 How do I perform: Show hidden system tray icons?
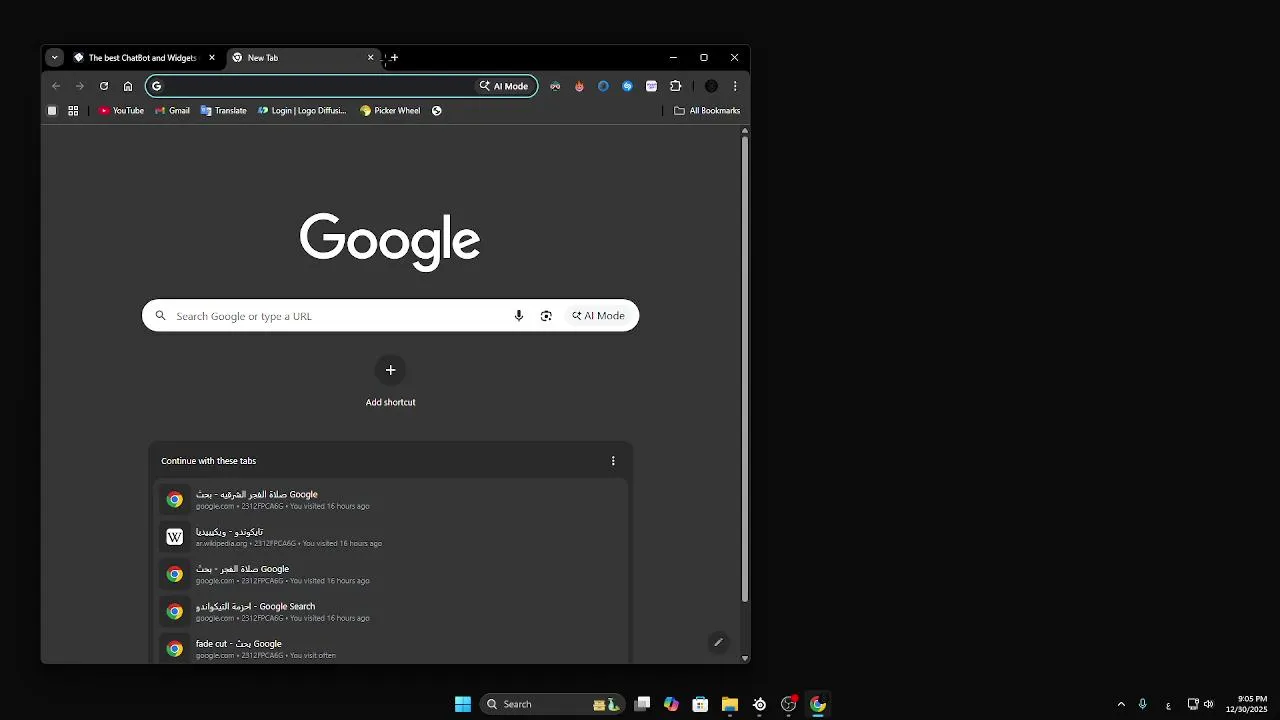click(1121, 704)
